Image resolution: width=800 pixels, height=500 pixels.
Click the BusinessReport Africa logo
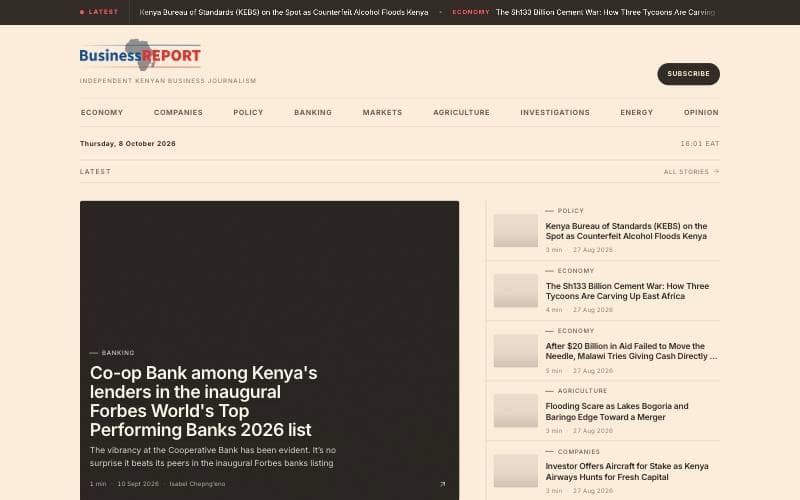(x=140, y=55)
